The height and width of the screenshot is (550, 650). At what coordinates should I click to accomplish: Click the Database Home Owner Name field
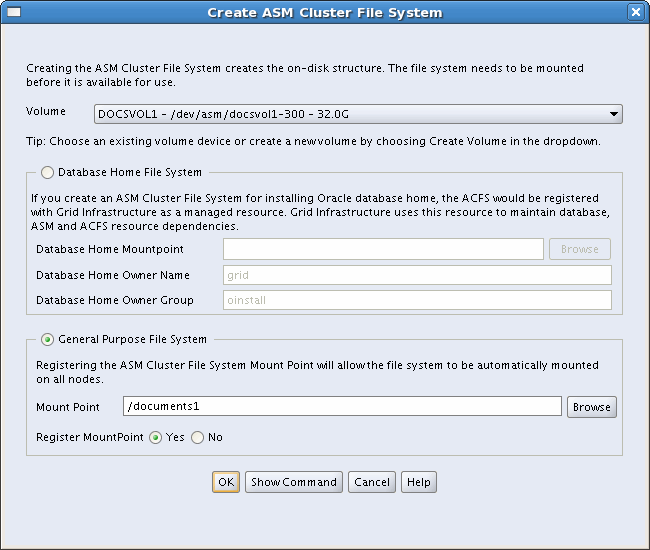click(417, 275)
